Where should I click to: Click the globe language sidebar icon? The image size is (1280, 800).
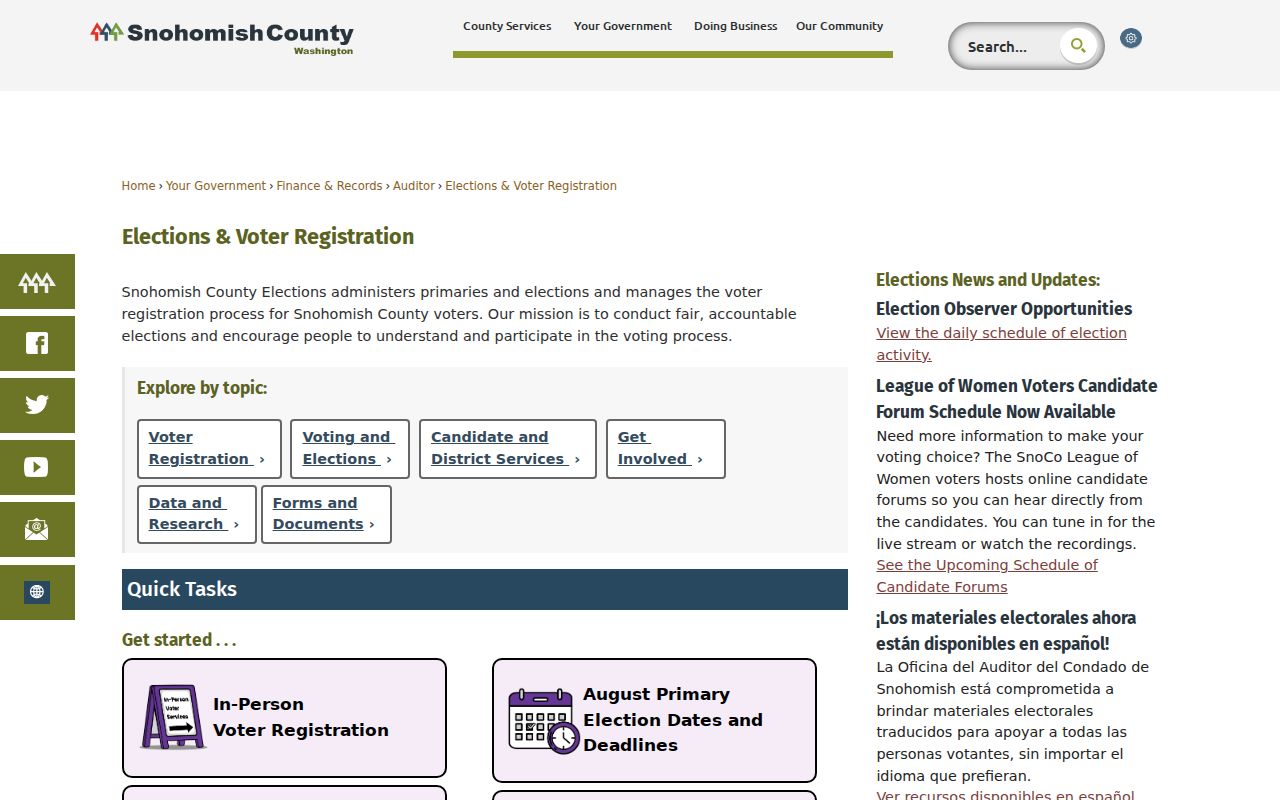click(37, 592)
